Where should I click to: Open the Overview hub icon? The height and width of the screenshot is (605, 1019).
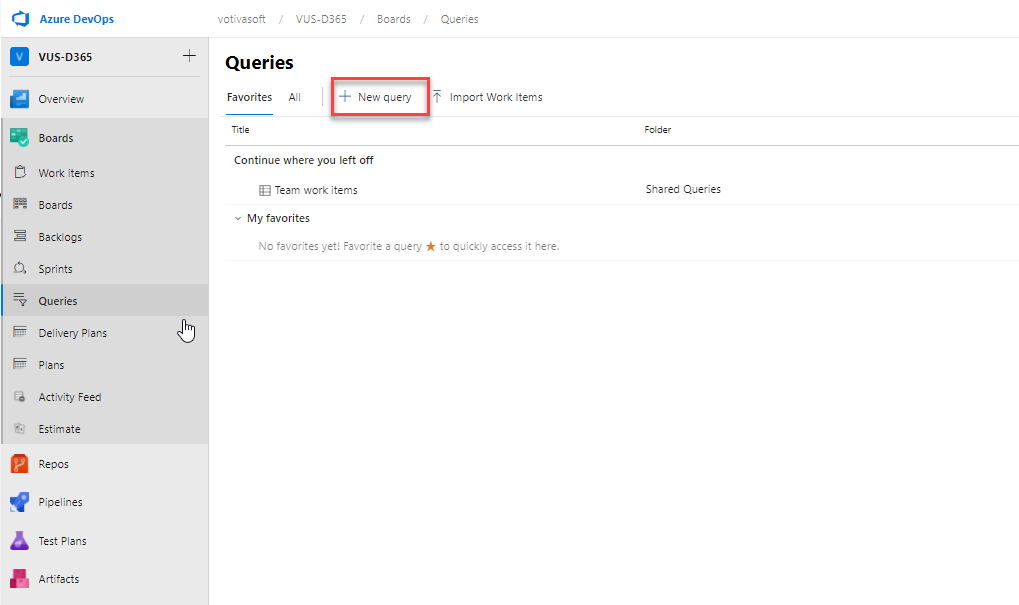pyautogui.click(x=19, y=99)
